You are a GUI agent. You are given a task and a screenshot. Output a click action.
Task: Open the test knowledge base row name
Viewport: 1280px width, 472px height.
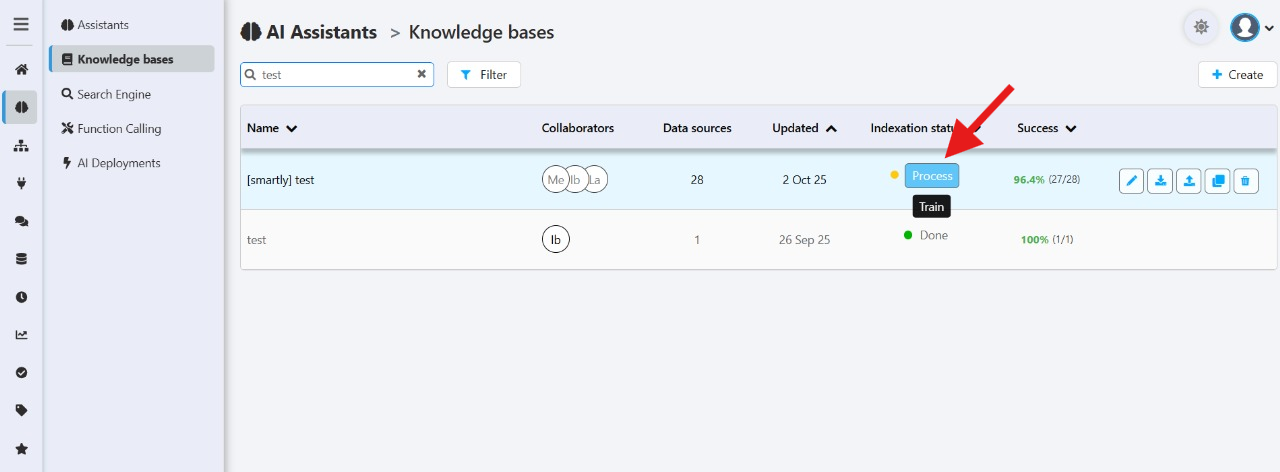pyautogui.click(x=256, y=240)
